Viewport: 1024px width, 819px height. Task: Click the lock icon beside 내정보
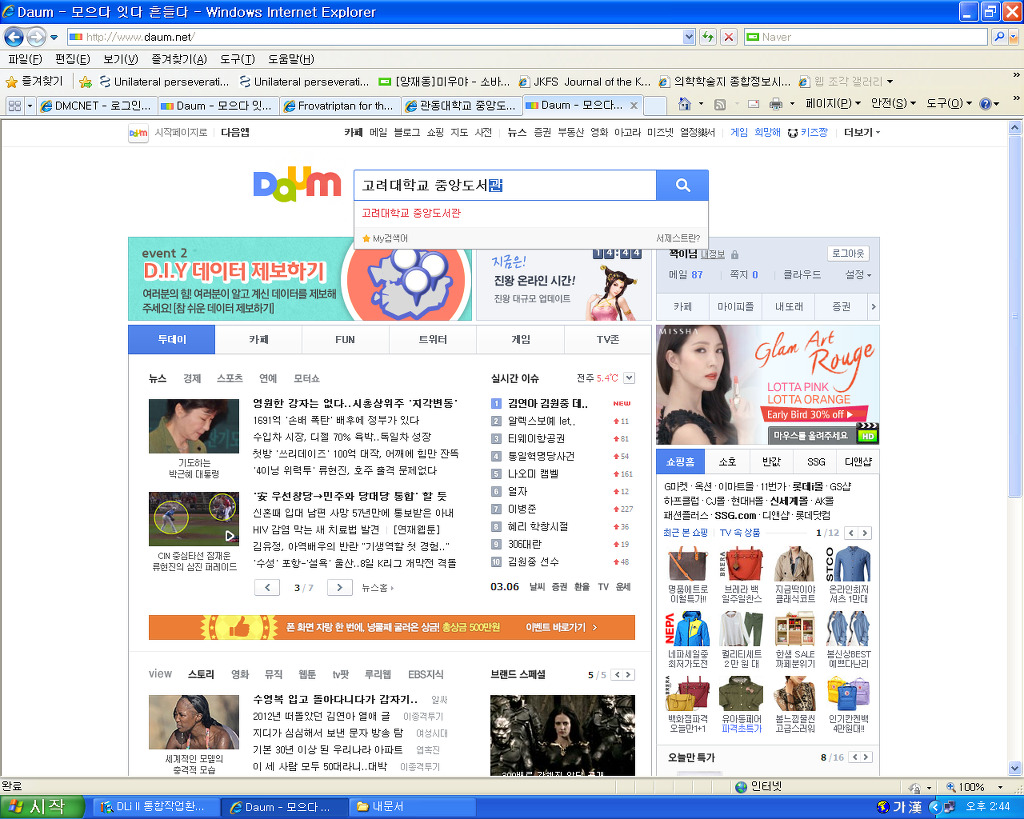pyautogui.click(x=735, y=254)
